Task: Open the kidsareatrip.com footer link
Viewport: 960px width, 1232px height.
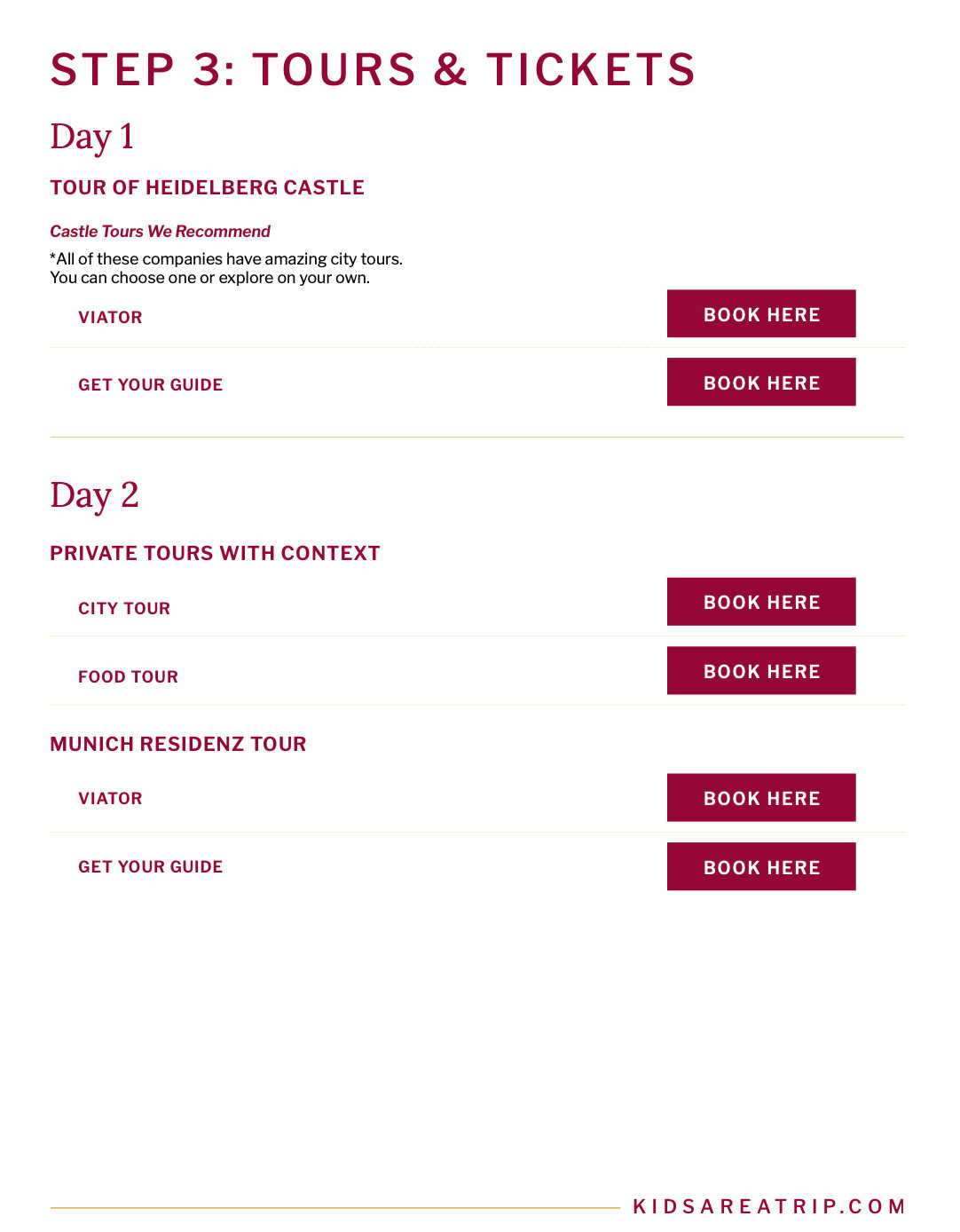Action: [x=768, y=1206]
